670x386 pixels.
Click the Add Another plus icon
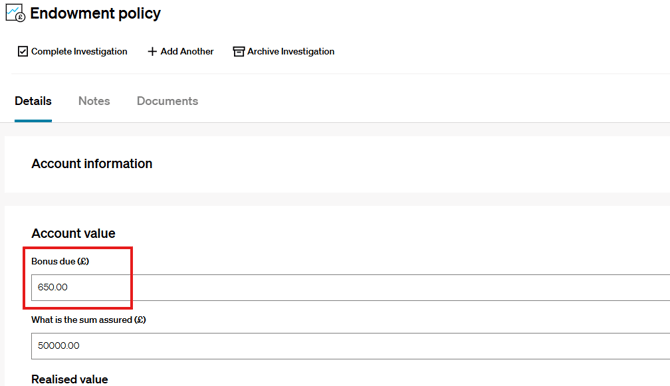152,52
